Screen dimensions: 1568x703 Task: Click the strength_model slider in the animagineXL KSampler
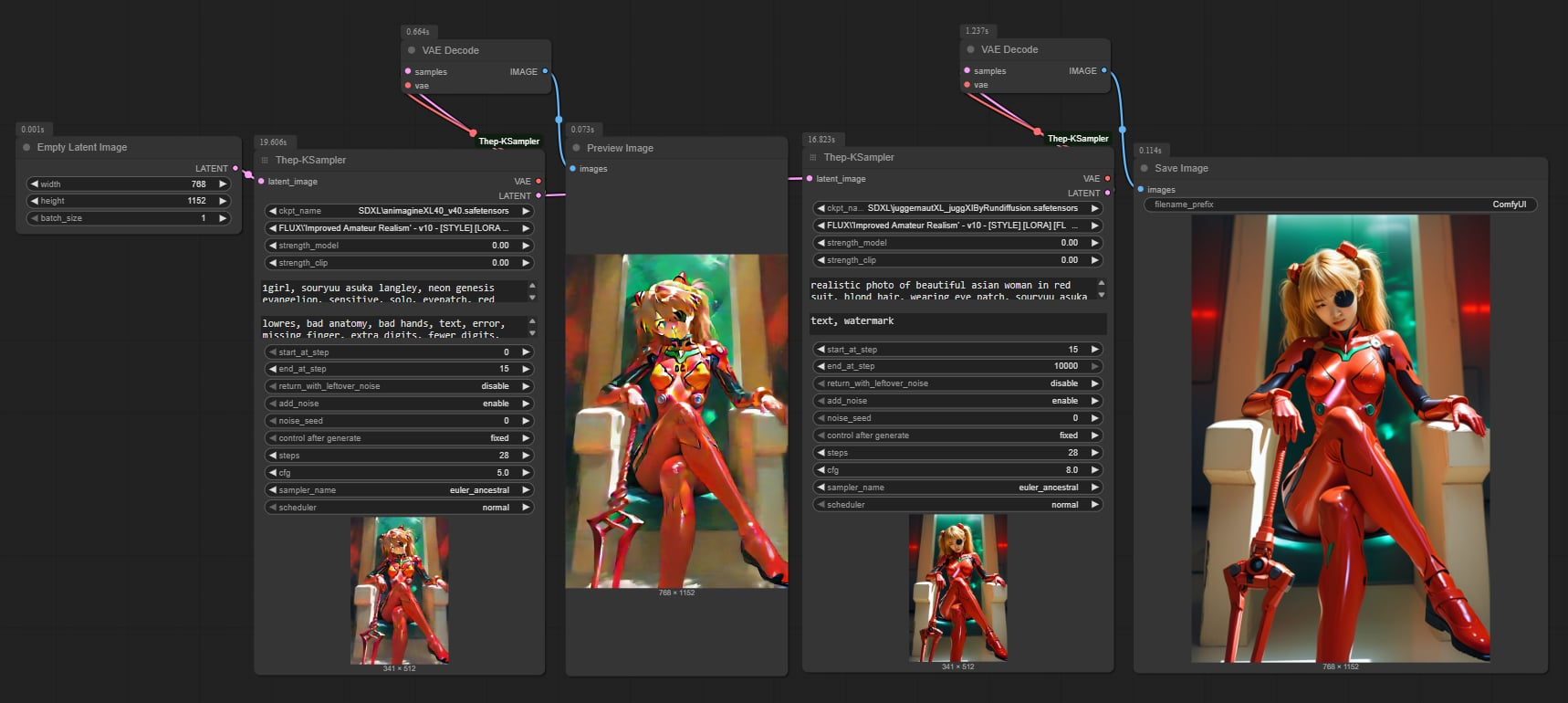[399, 246]
